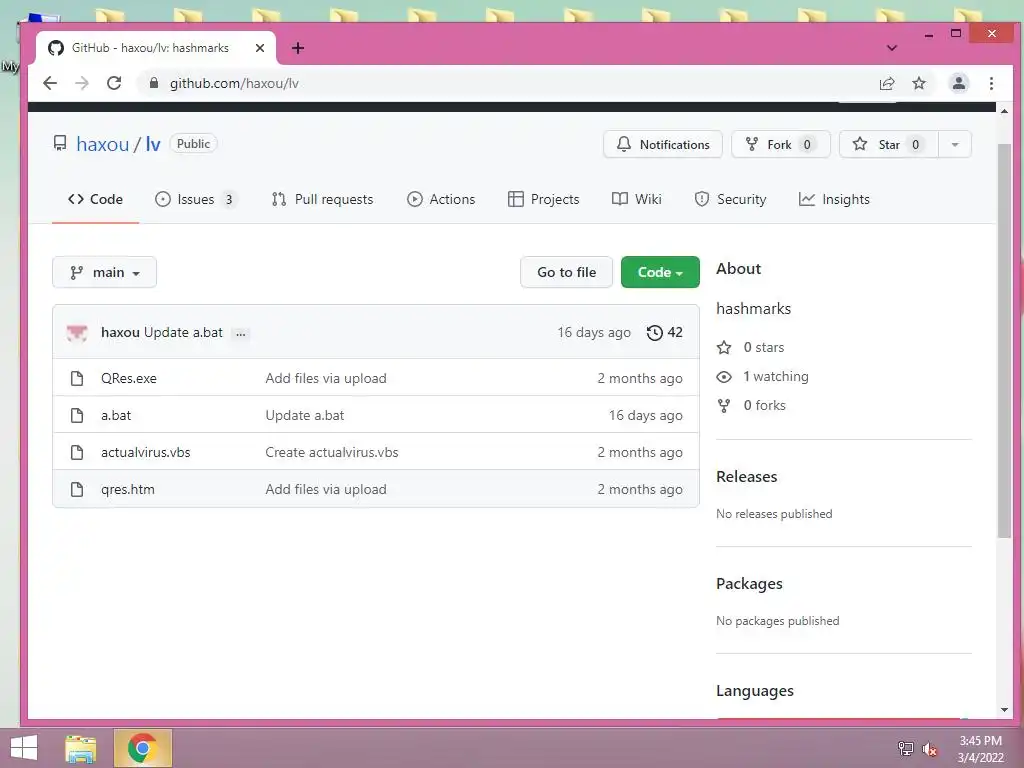Open the 0 forks link in About
This screenshot has width=1024, height=768.
[x=751, y=405]
